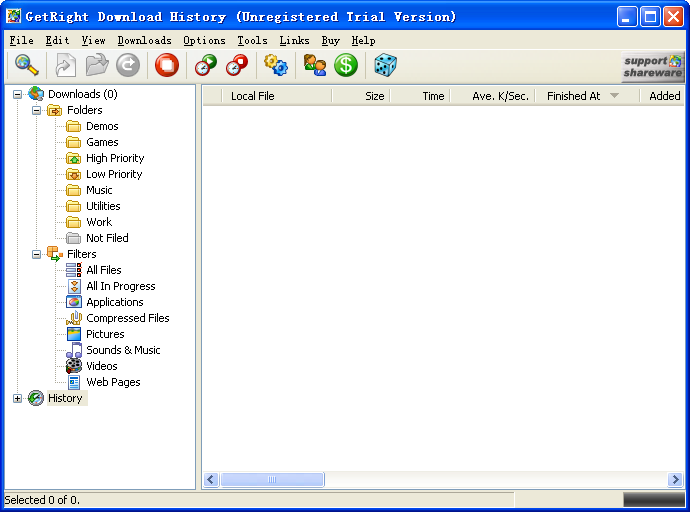Click the horizontal scrollbar left arrow
Screen dimensions: 690x512
(x=211, y=479)
